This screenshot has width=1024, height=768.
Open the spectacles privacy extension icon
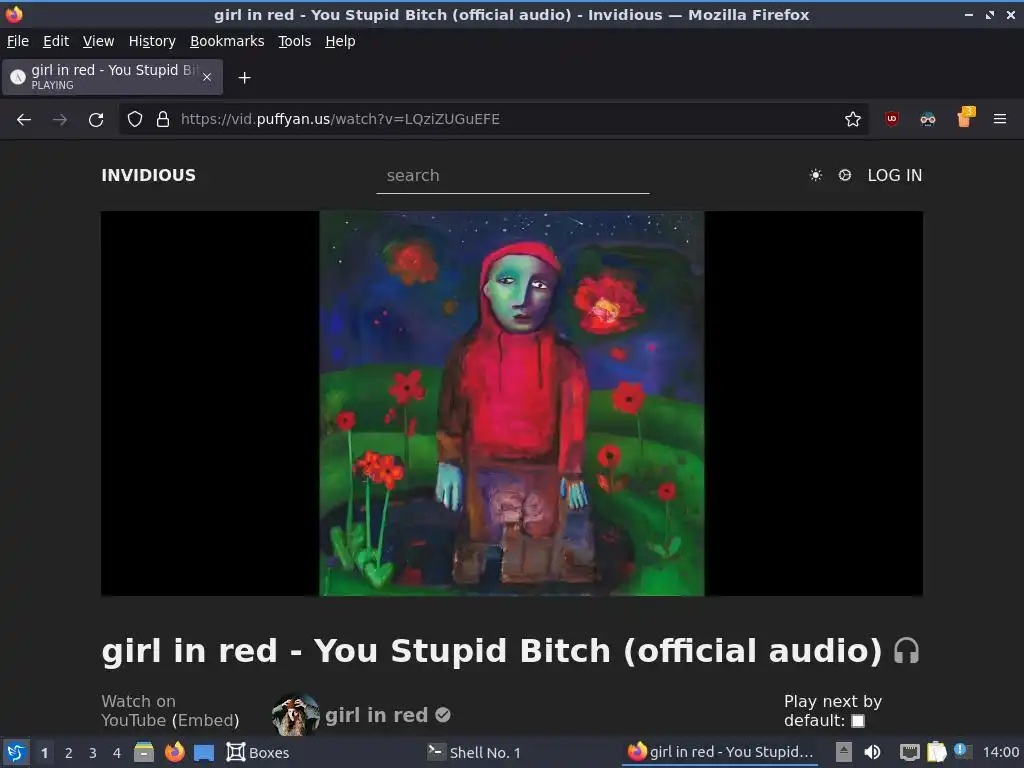(927, 119)
